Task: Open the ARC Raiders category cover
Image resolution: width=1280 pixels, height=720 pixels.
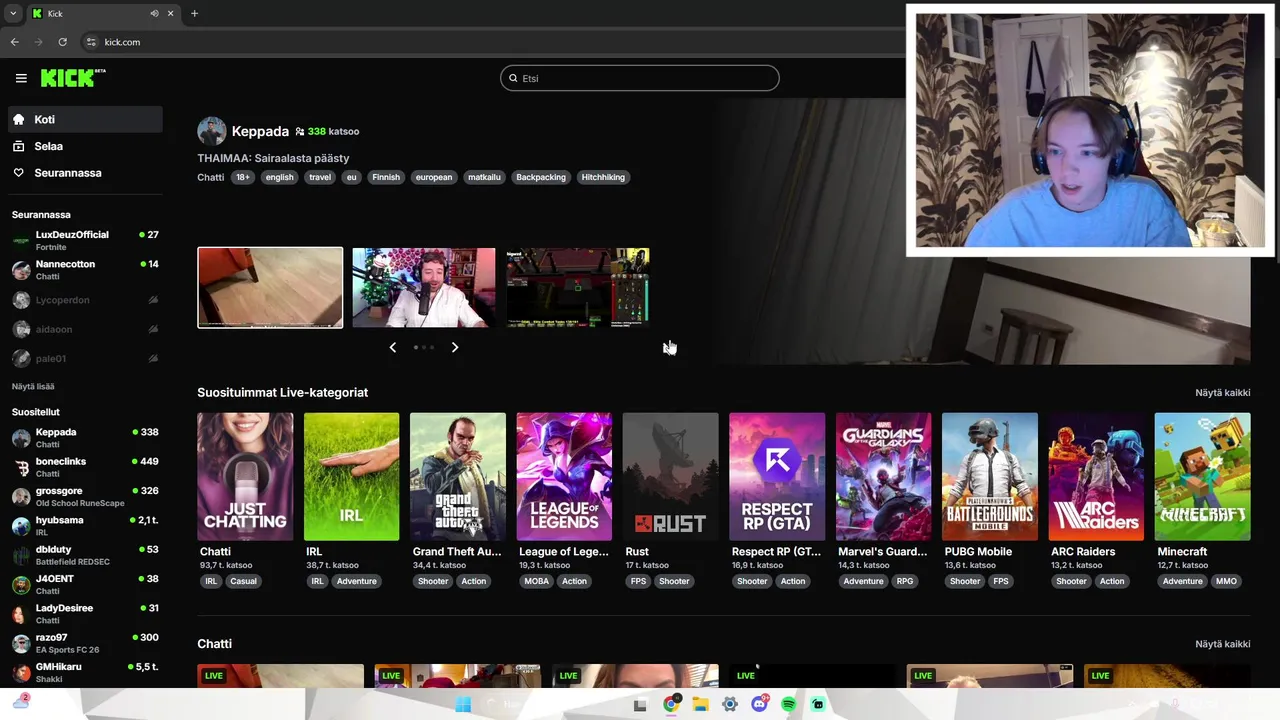Action: (x=1096, y=477)
